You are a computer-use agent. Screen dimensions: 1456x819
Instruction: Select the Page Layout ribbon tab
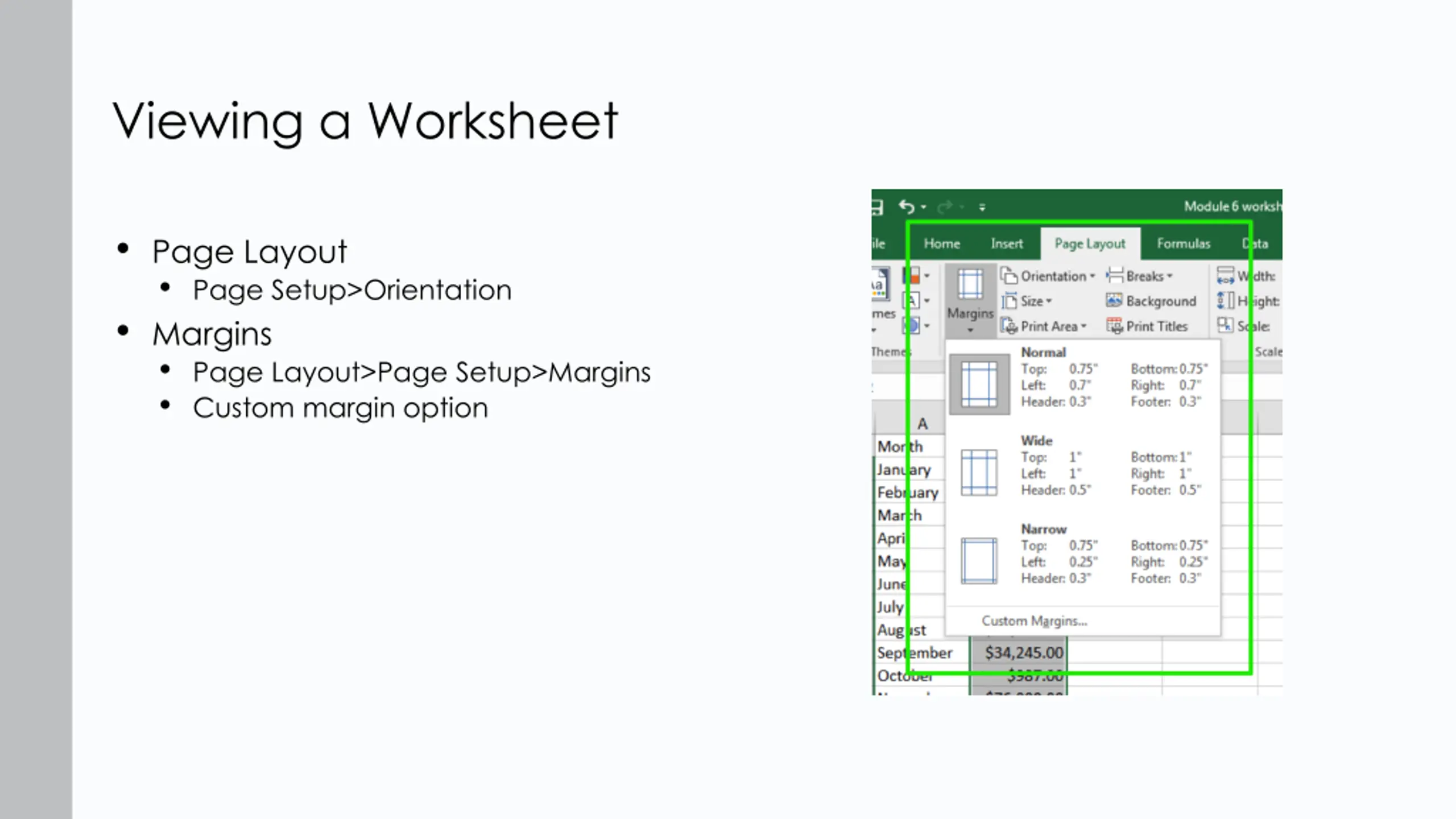1090,243
